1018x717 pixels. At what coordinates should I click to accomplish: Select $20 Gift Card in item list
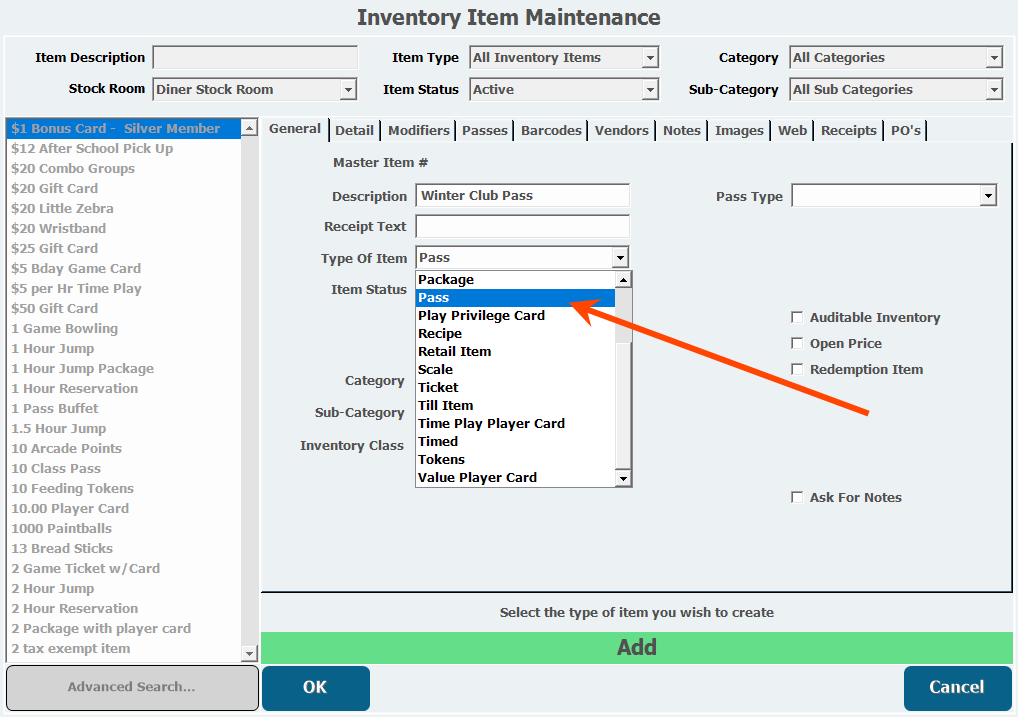[55, 189]
